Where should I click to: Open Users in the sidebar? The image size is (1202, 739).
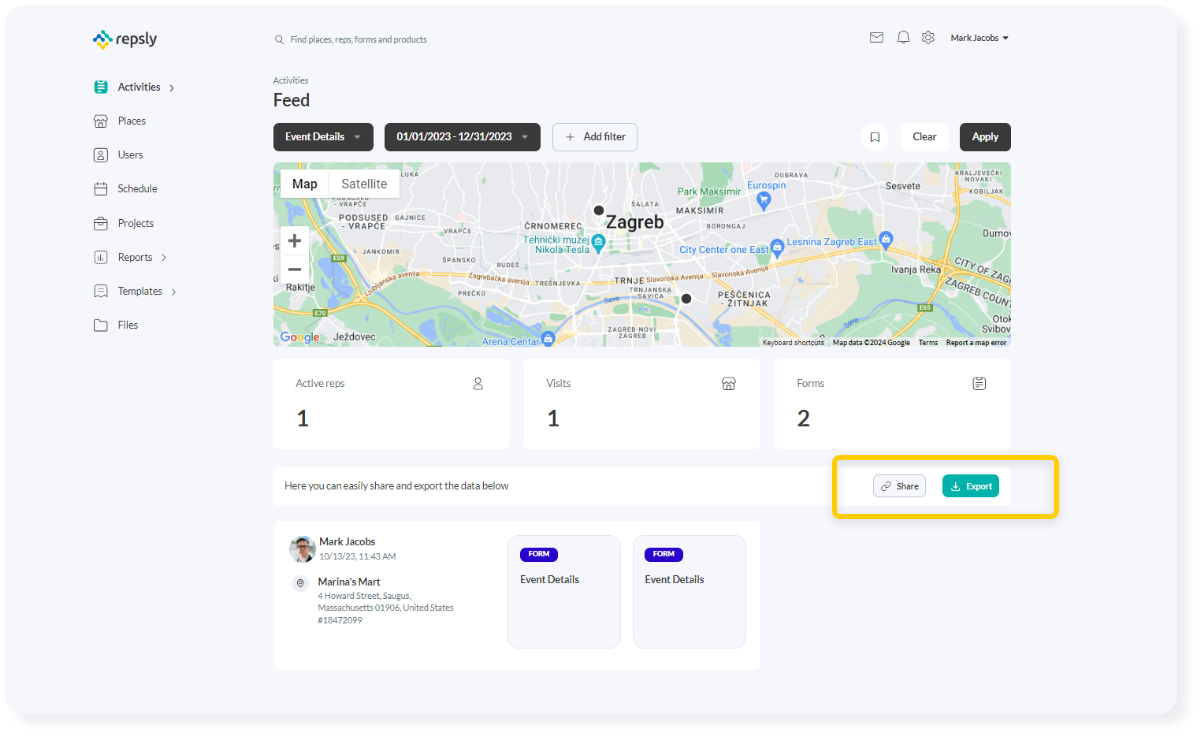(130, 155)
